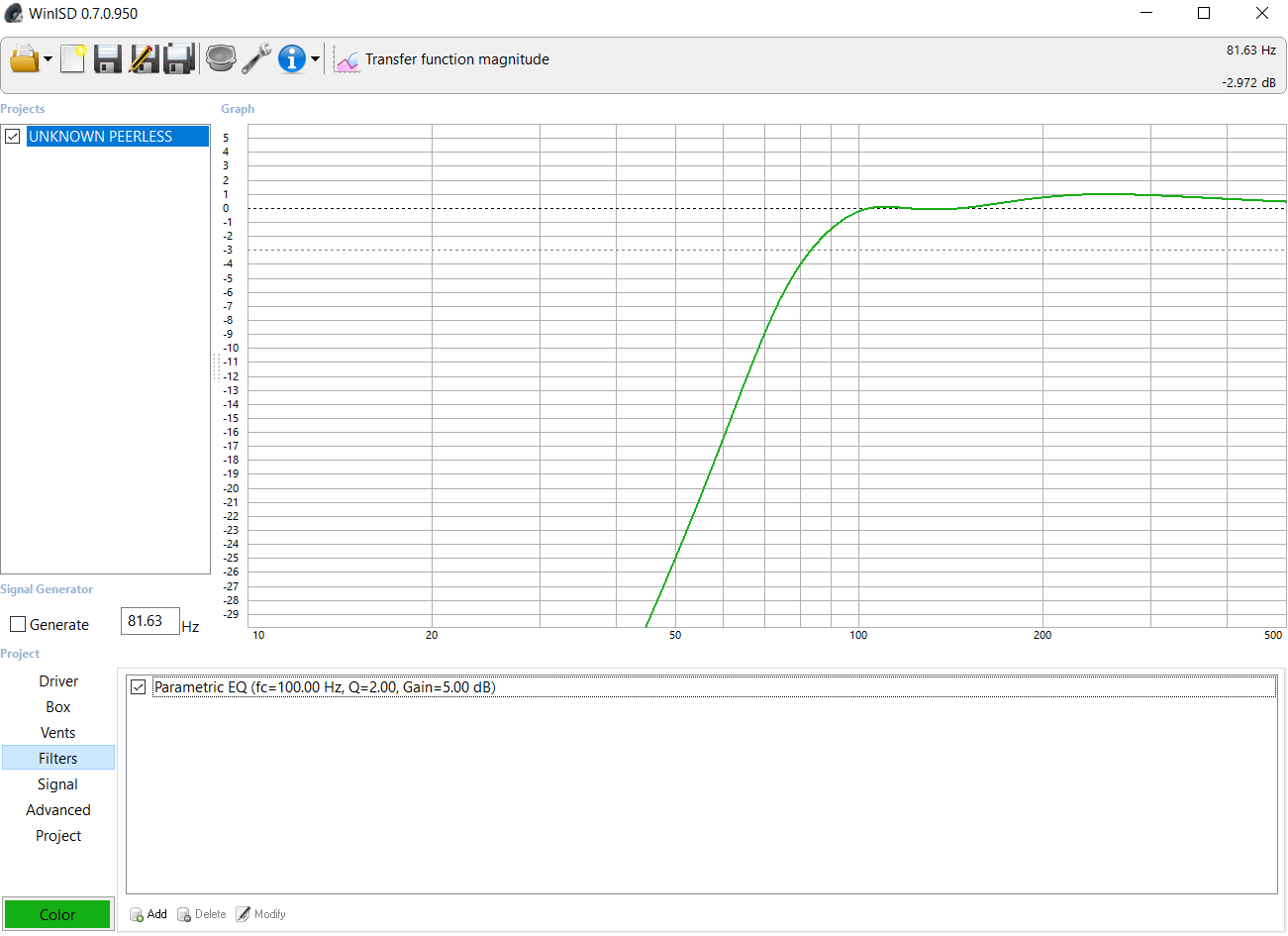Screen dimensions: 1288x936
Task: Enable the signal Generate checkbox
Action: [18, 624]
